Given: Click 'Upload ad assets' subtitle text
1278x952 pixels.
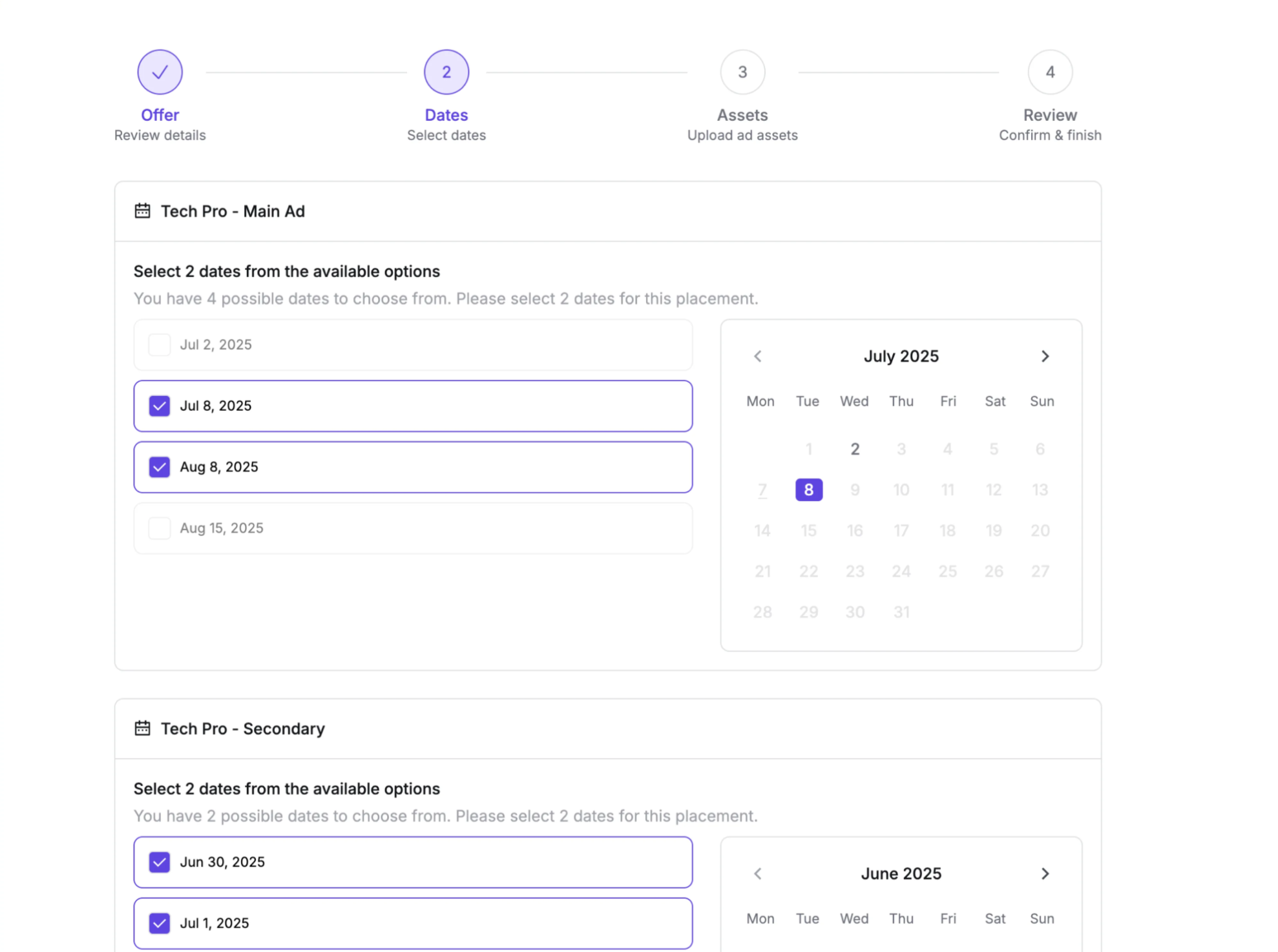Looking at the screenshot, I should (742, 135).
